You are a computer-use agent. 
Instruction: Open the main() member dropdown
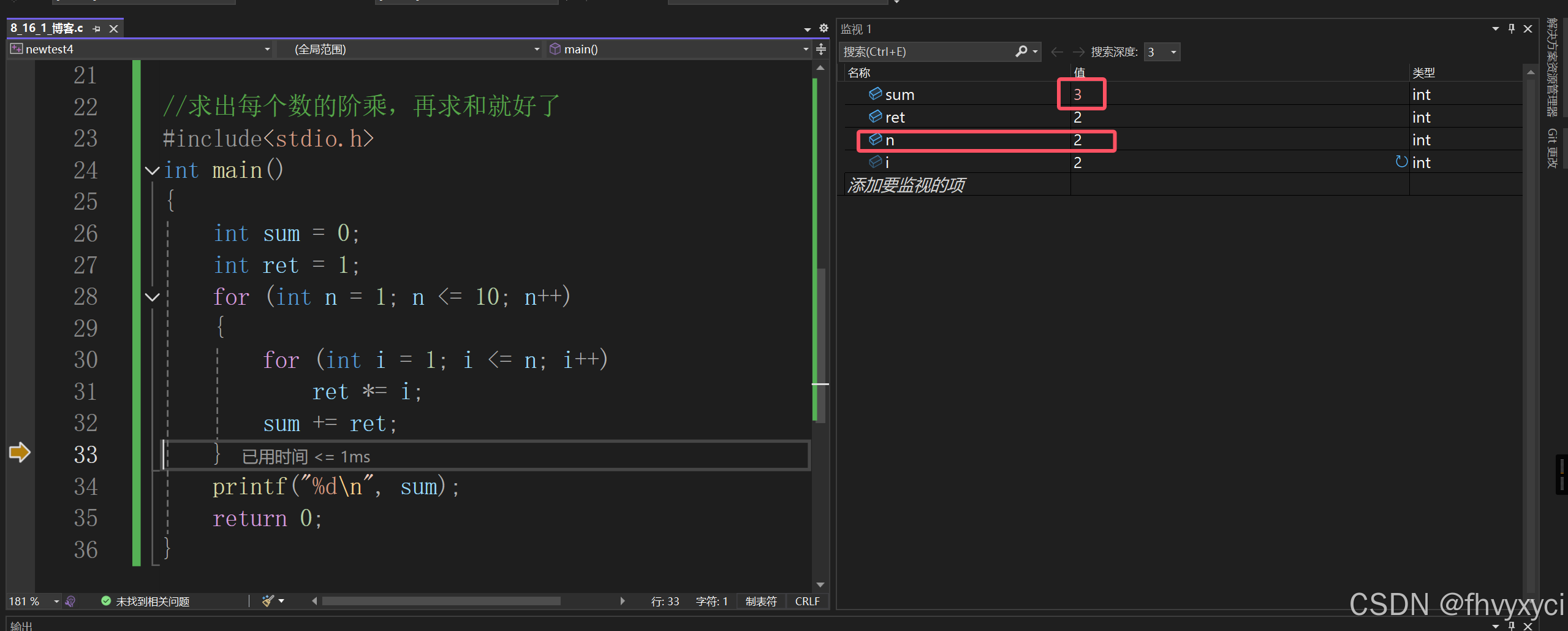tap(679, 49)
